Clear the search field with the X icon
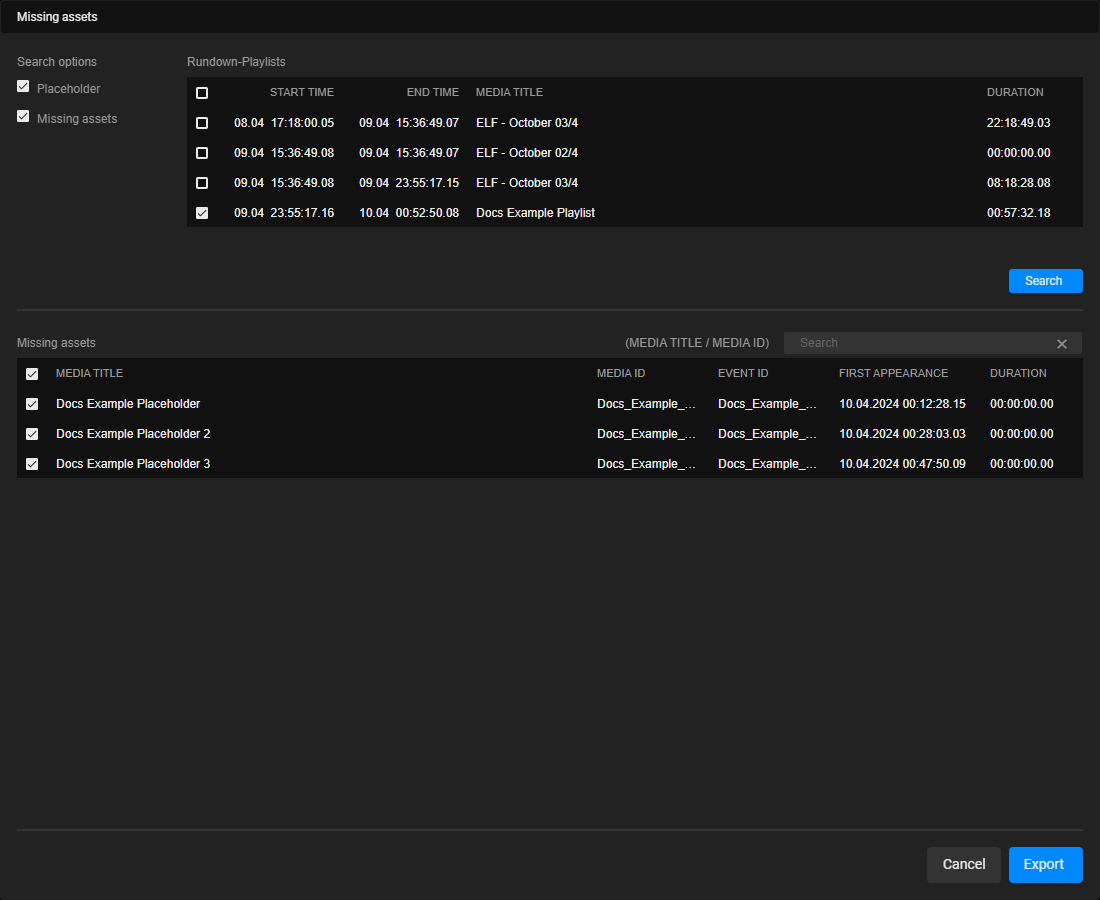 [x=1062, y=343]
